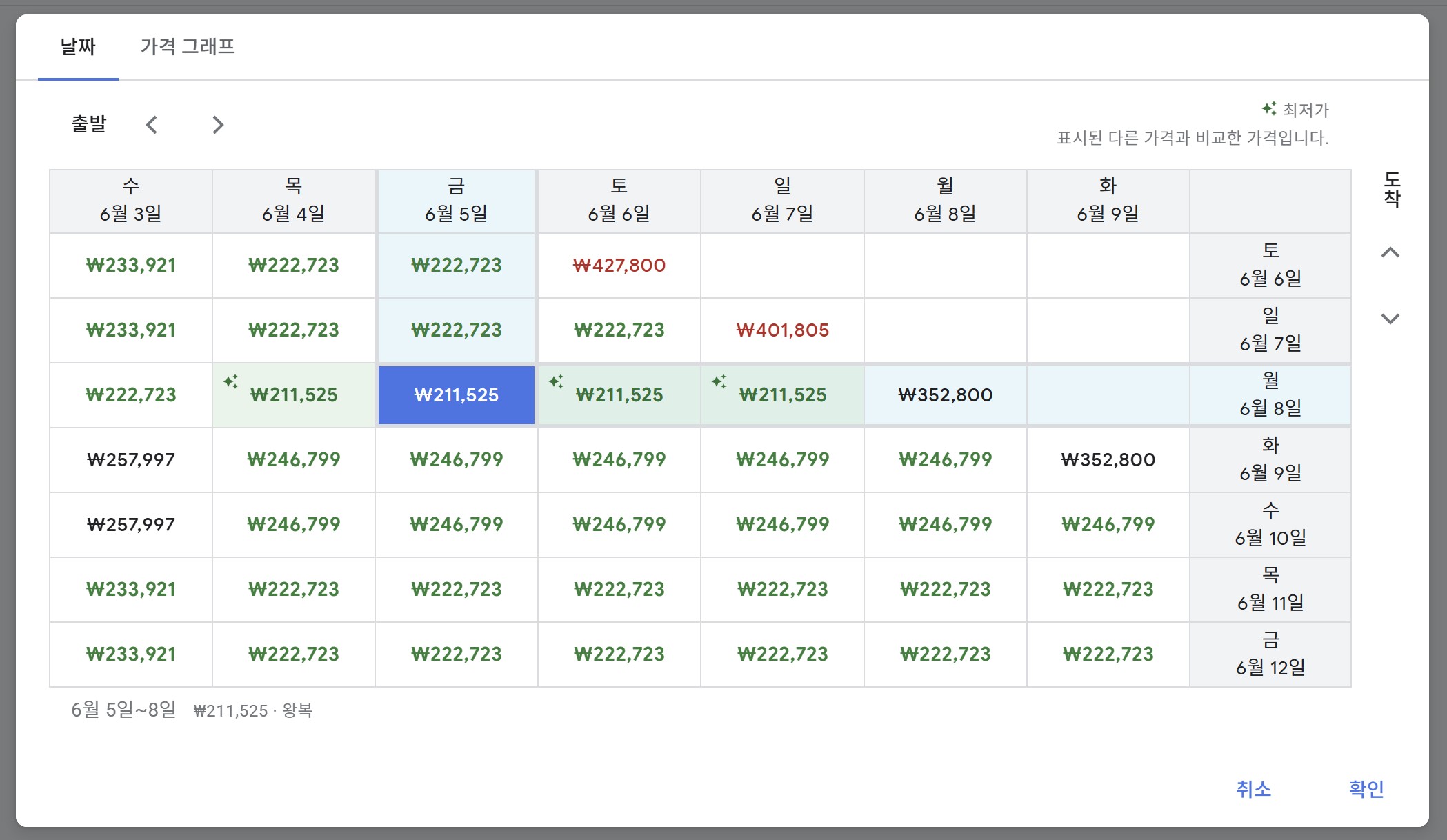Choose the red ₩401,805 price cell

pos(782,330)
